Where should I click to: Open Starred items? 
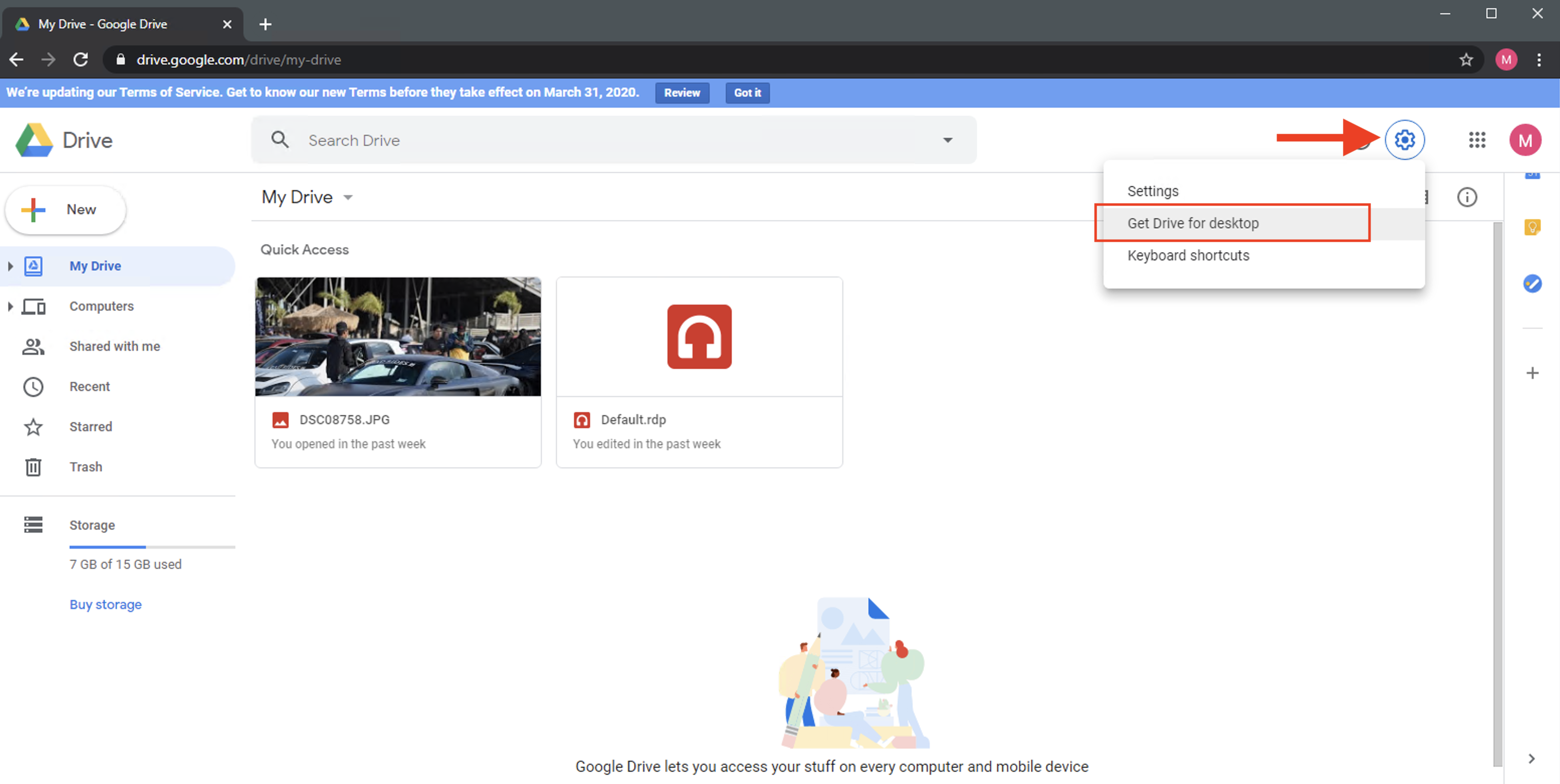click(x=90, y=427)
